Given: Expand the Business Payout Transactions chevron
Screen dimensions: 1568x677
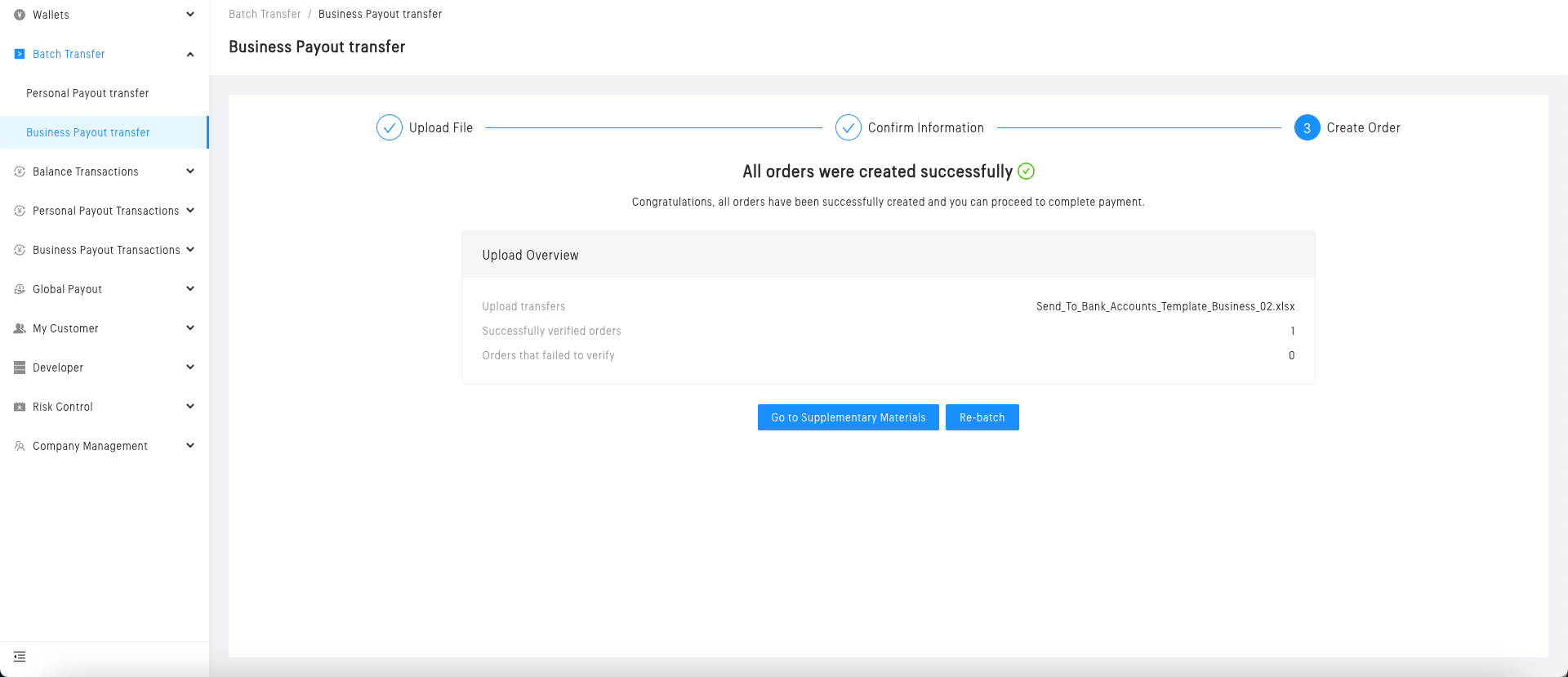Looking at the screenshot, I should coord(190,250).
